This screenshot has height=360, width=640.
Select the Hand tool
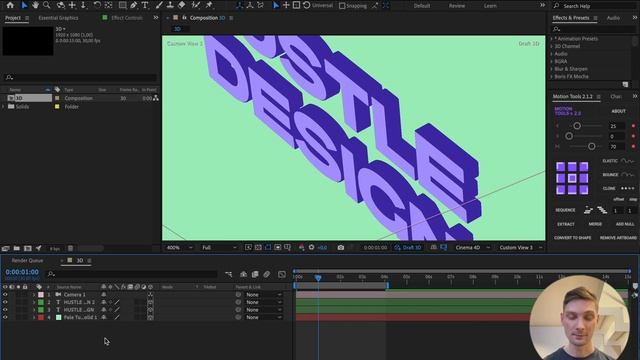36,5
